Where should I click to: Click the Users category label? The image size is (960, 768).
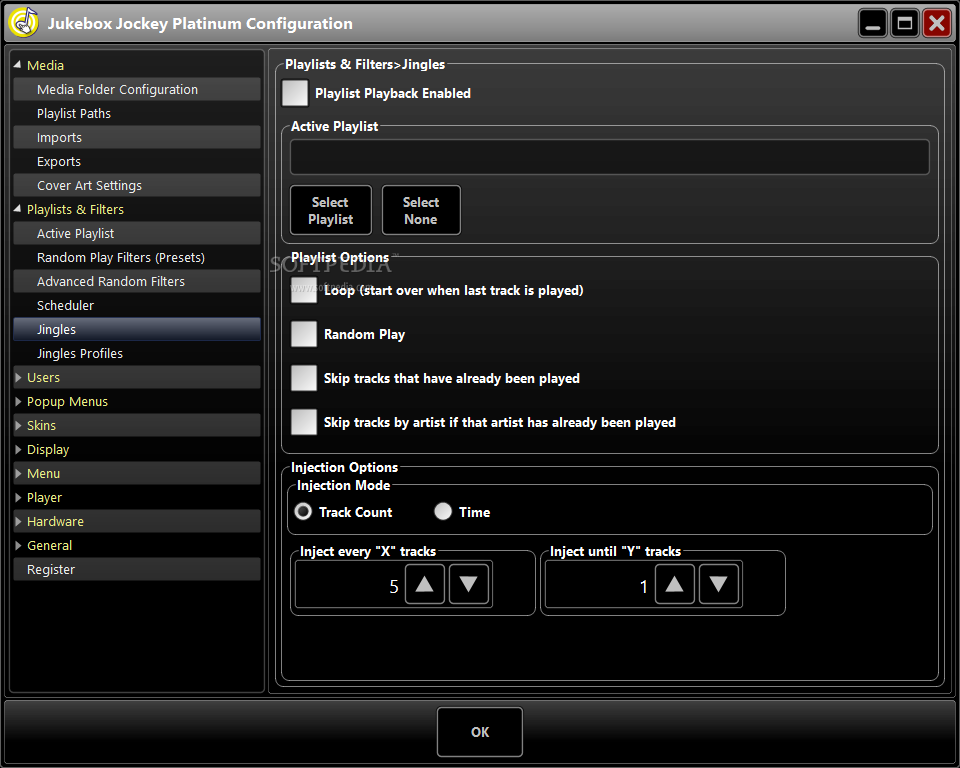tap(43, 377)
